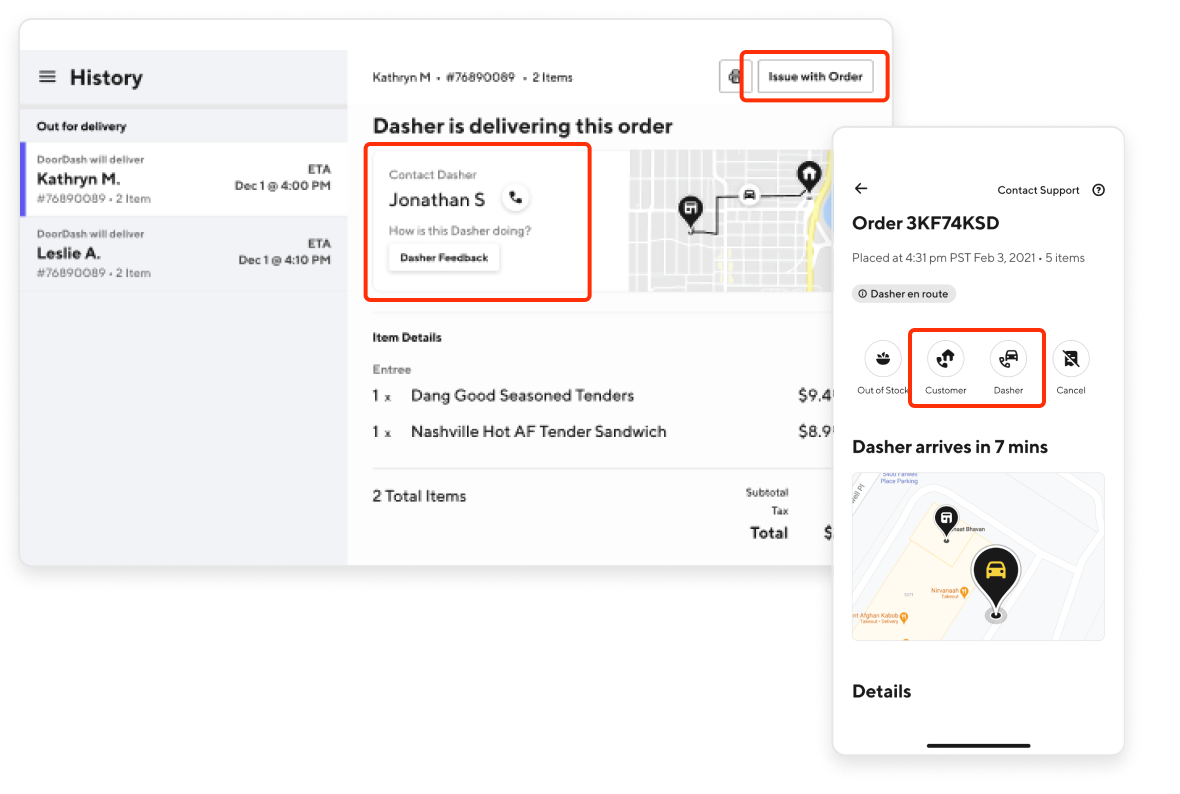Click the home destination pin on map
1180x794 pixels.
click(809, 176)
